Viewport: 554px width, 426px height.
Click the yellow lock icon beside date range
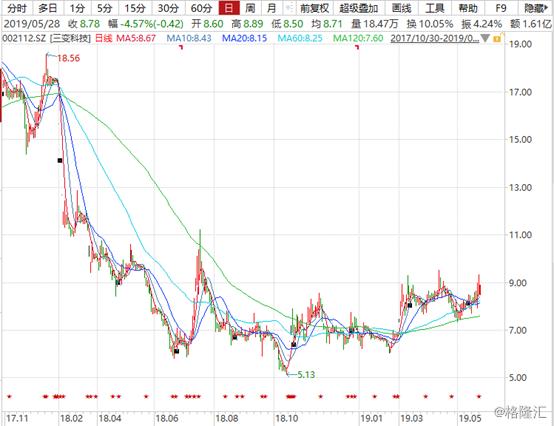point(497,38)
